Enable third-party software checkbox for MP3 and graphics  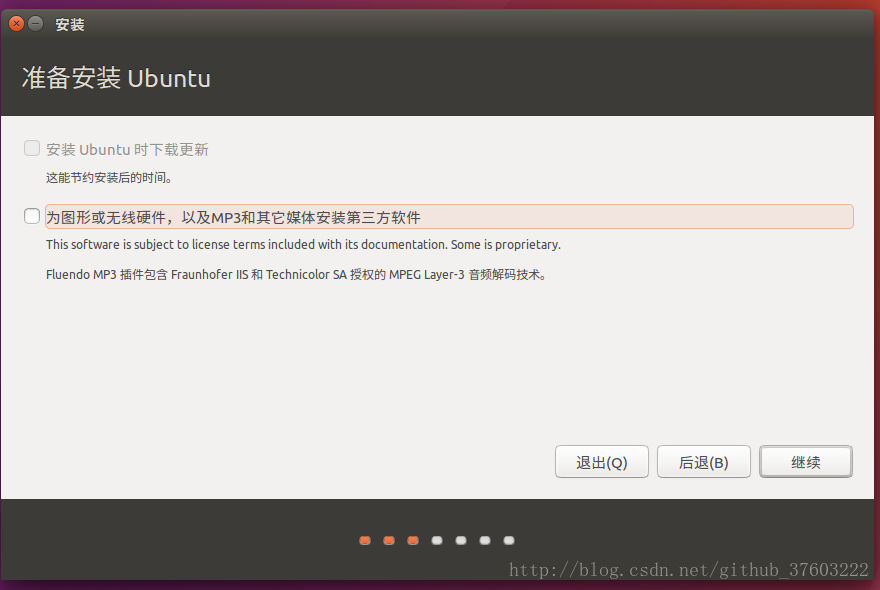click(x=32, y=216)
